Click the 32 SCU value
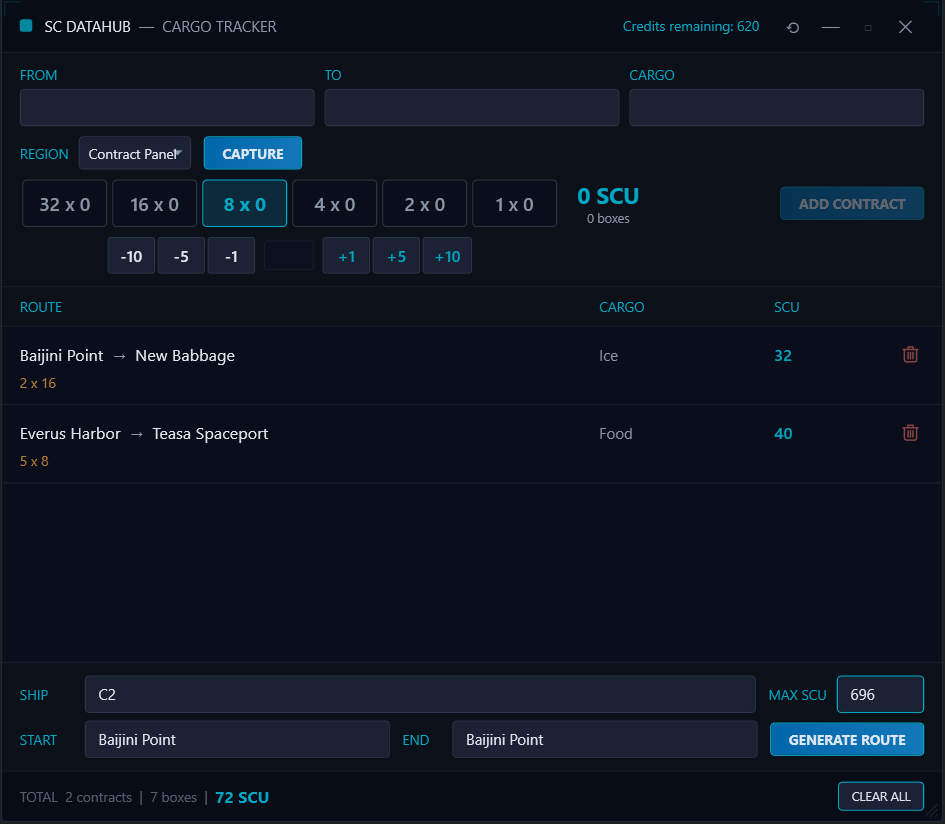 pos(783,356)
